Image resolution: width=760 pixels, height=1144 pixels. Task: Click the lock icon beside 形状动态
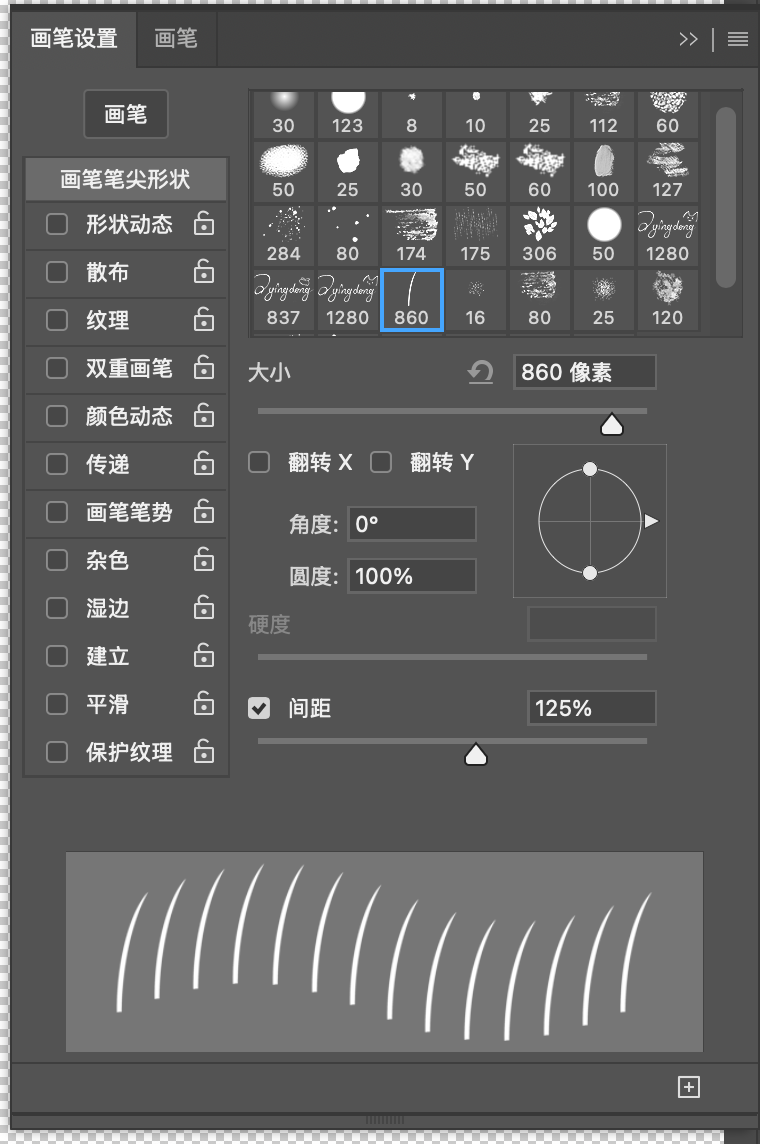[x=204, y=224]
